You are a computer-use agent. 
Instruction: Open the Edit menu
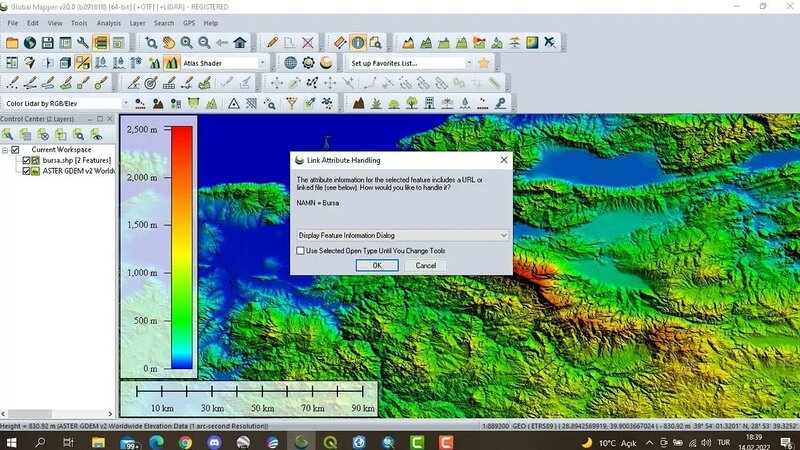[33, 23]
